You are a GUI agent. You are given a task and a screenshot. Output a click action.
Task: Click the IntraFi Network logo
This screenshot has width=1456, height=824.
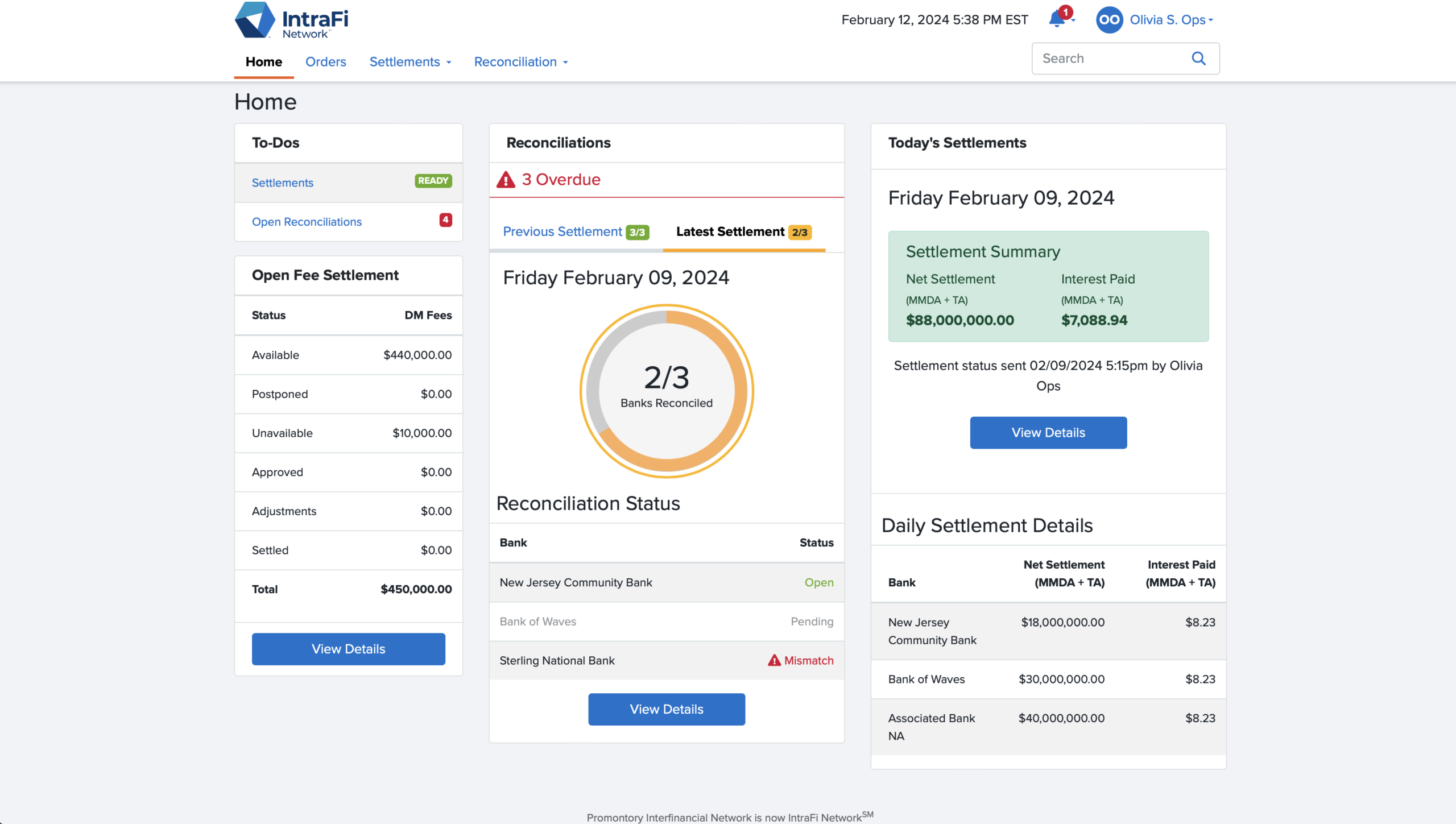[x=291, y=20]
